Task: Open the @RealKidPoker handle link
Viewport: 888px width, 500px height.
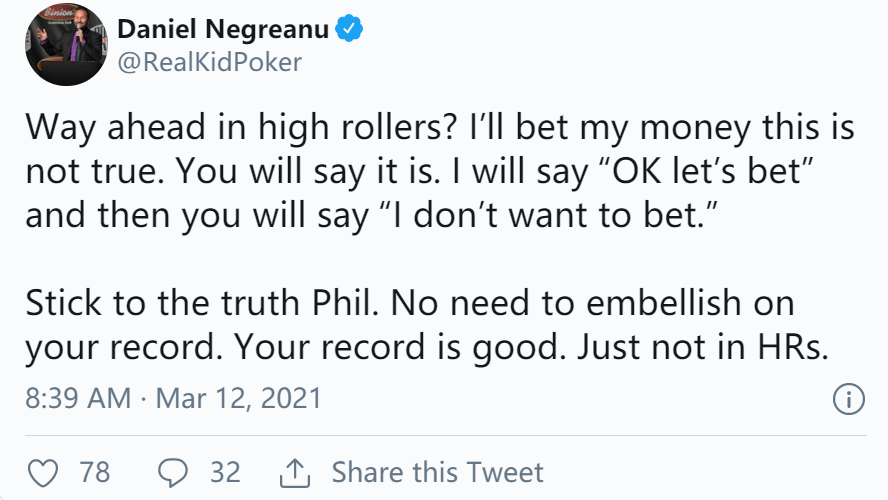Action: pos(210,62)
